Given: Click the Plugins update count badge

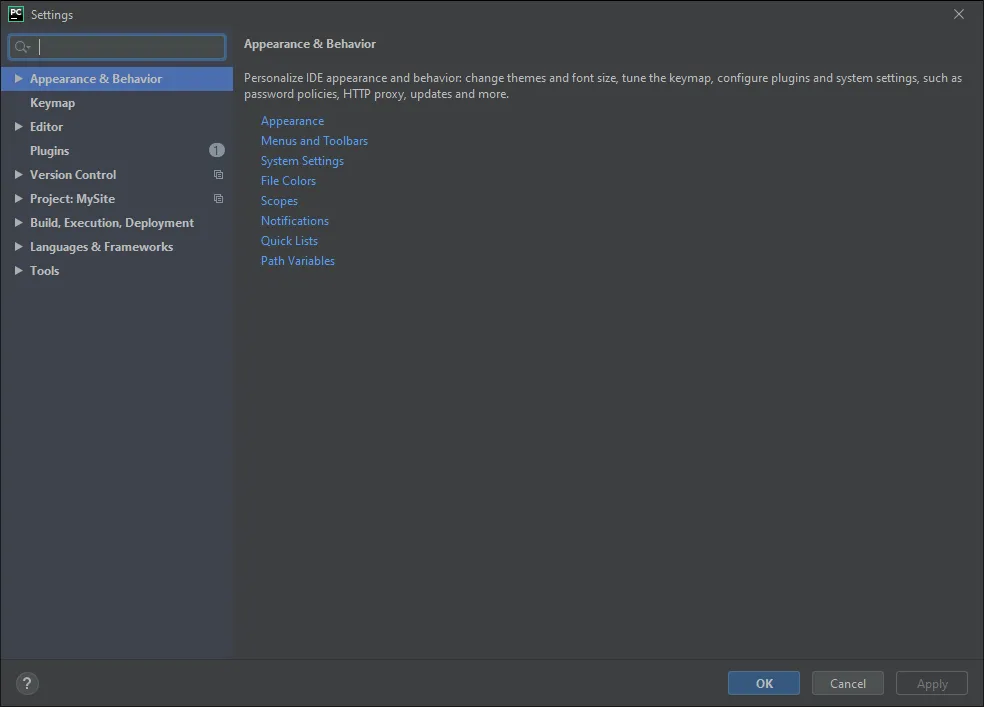Looking at the screenshot, I should tap(217, 150).
